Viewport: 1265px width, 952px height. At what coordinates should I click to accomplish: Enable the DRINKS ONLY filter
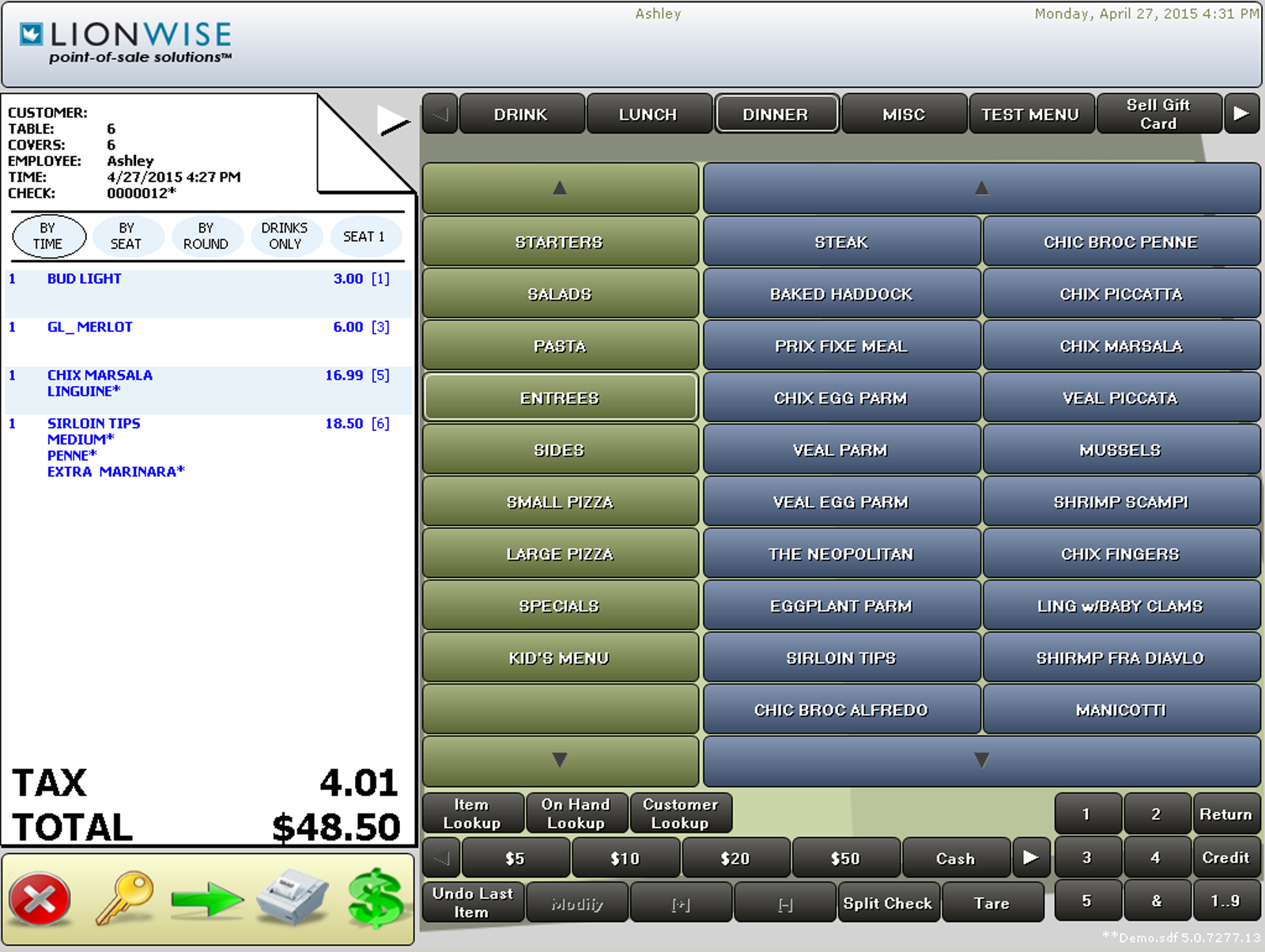(285, 236)
